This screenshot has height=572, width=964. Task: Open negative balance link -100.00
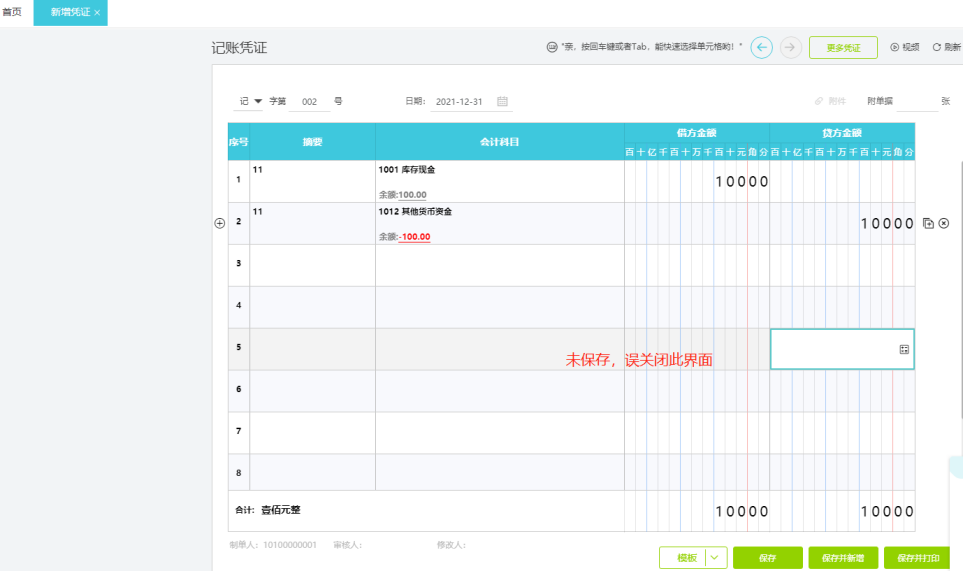pyautogui.click(x=414, y=237)
